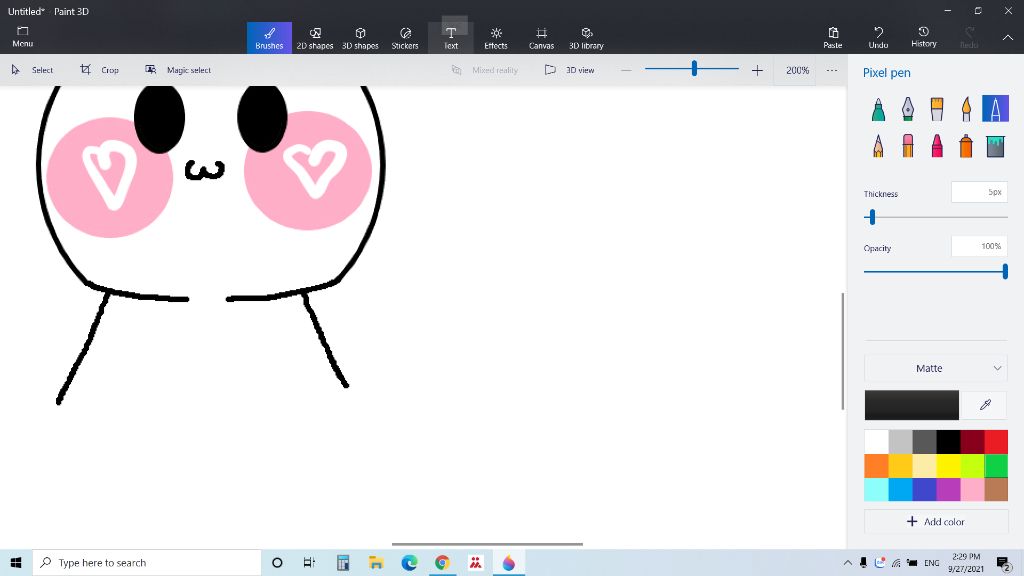The height and width of the screenshot is (576, 1024).
Task: Choose the light gray color swatch
Action: (x=901, y=442)
